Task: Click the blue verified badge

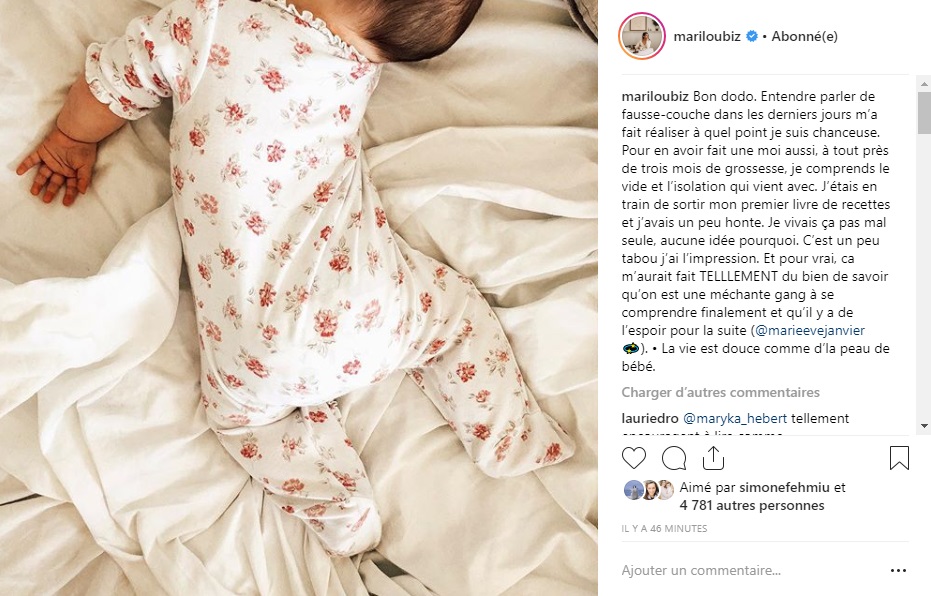Action: (x=752, y=36)
